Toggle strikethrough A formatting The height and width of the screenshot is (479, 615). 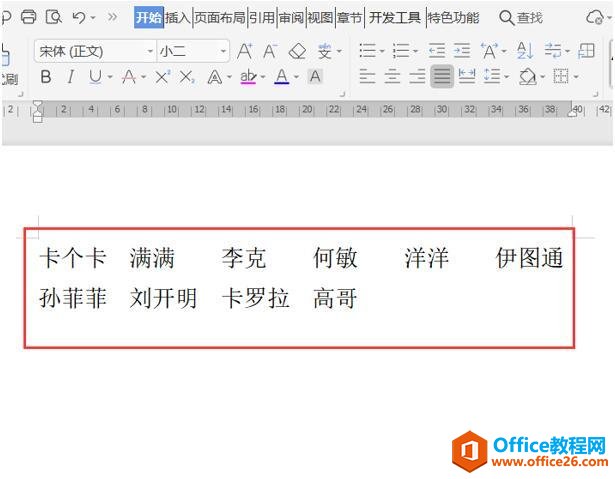click(129, 77)
